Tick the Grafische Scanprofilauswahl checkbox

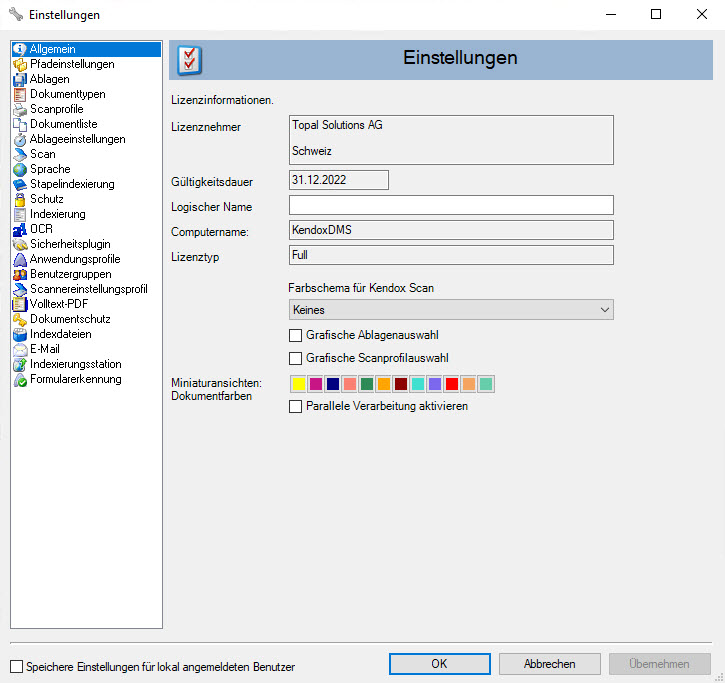click(x=295, y=358)
